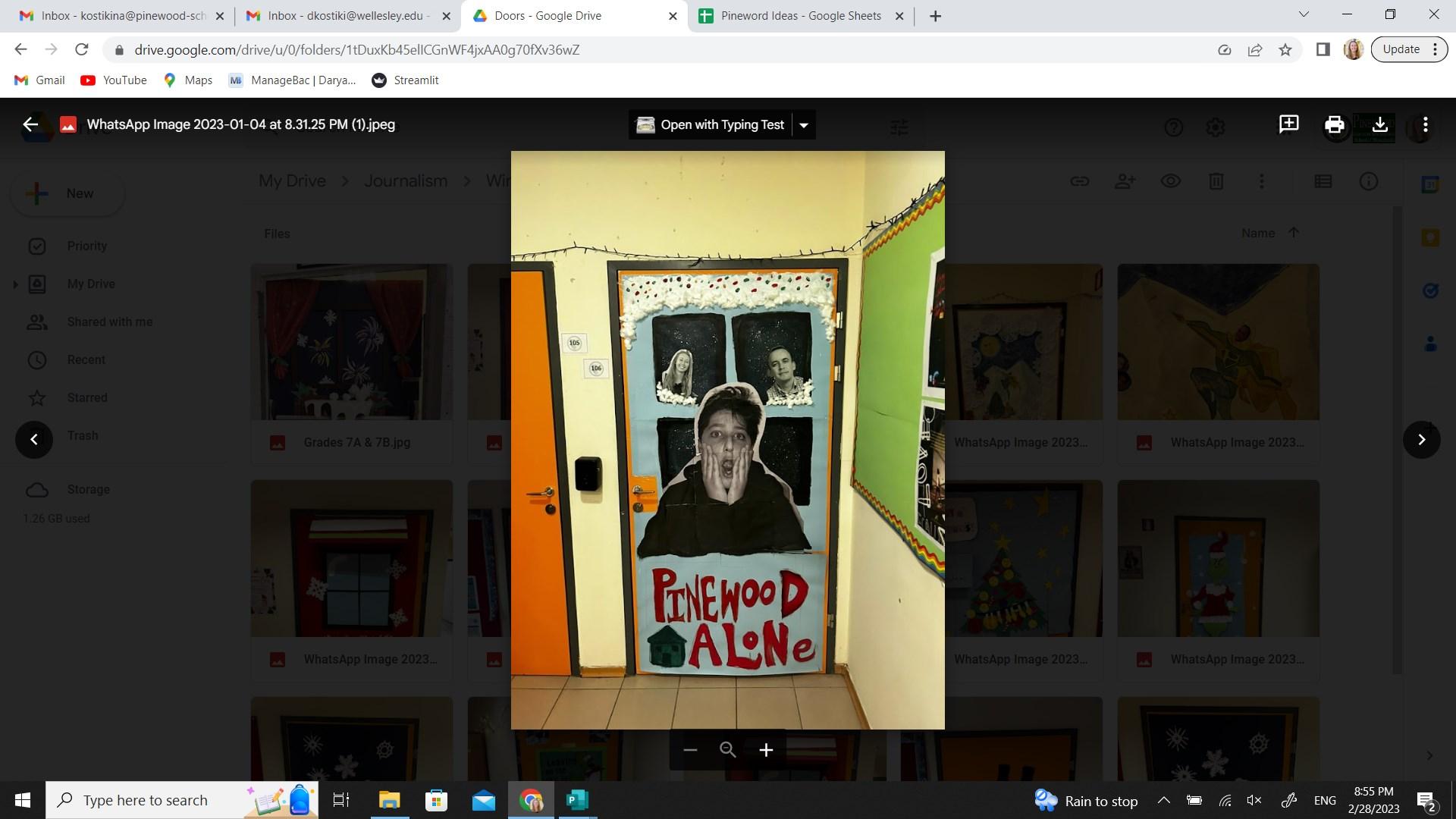Open ManageBac bookmark
The width and height of the screenshot is (1456, 819).
(292, 80)
